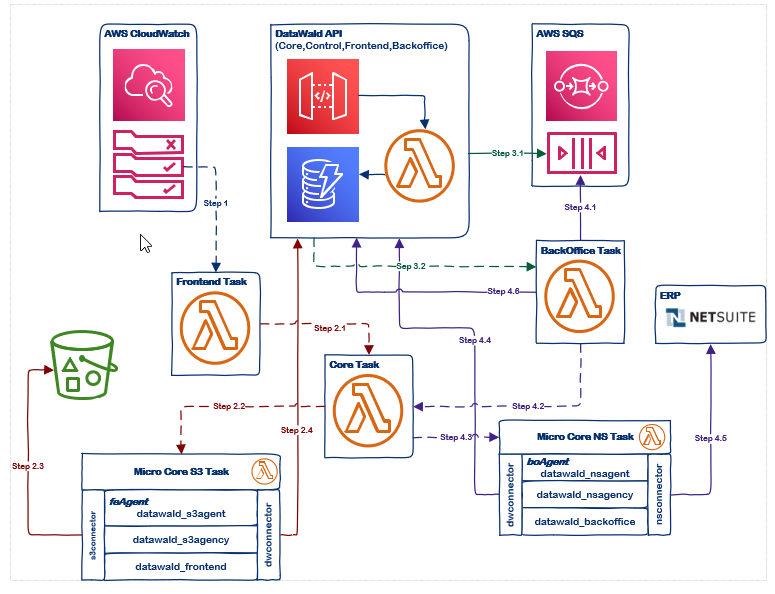Click the s3connector vertical label

click(93, 535)
